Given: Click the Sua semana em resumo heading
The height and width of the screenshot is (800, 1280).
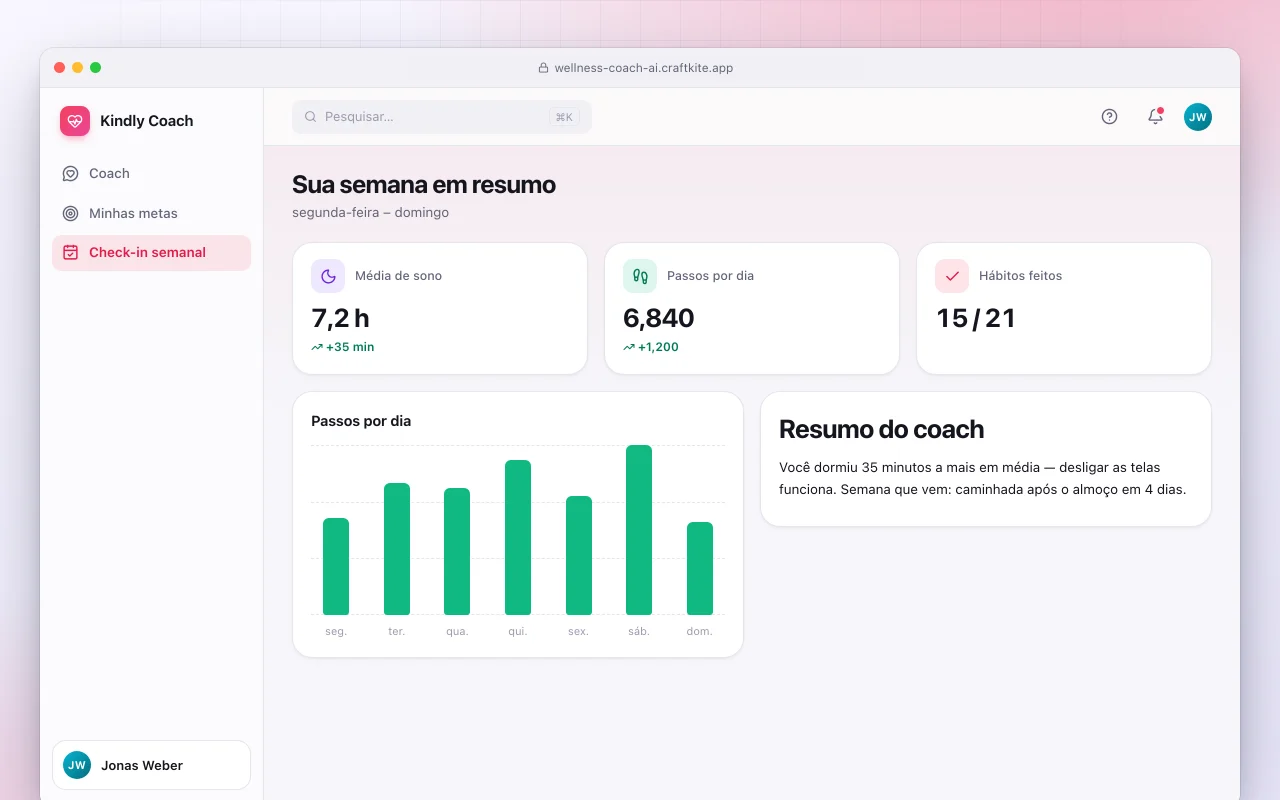Looking at the screenshot, I should [x=424, y=185].
